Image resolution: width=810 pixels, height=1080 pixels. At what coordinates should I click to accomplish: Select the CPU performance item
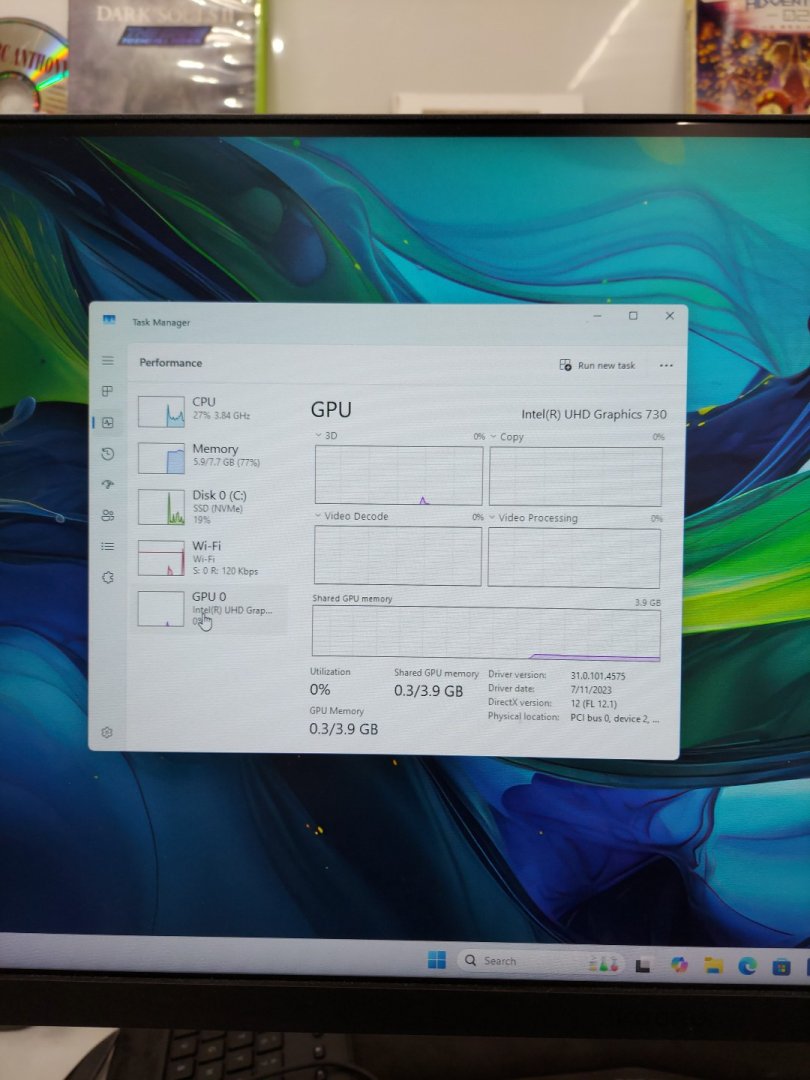click(x=205, y=410)
